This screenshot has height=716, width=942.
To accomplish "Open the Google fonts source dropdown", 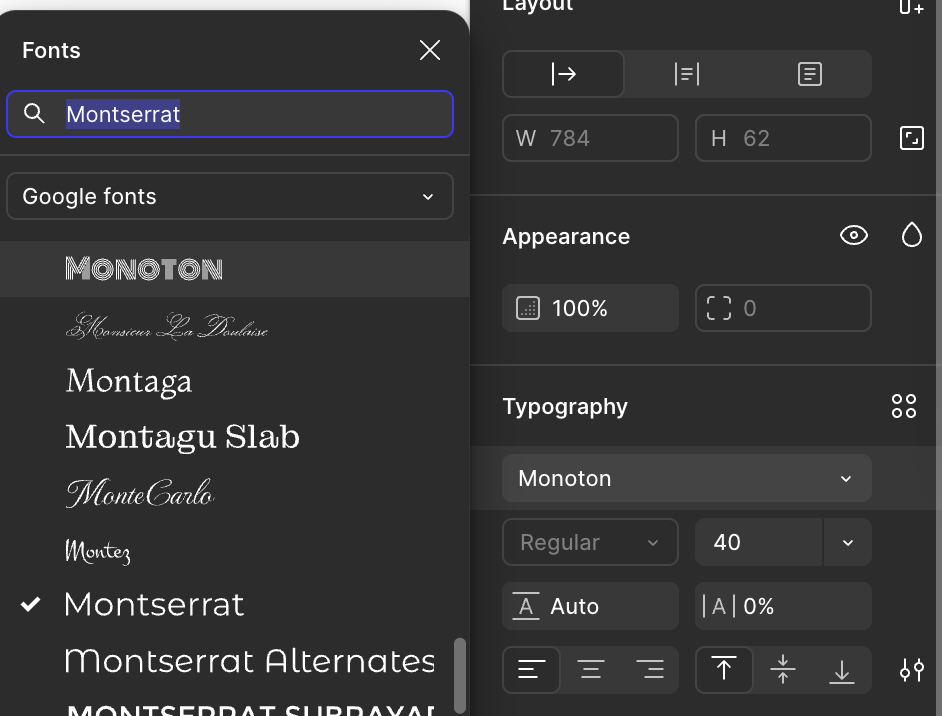I will [229, 196].
